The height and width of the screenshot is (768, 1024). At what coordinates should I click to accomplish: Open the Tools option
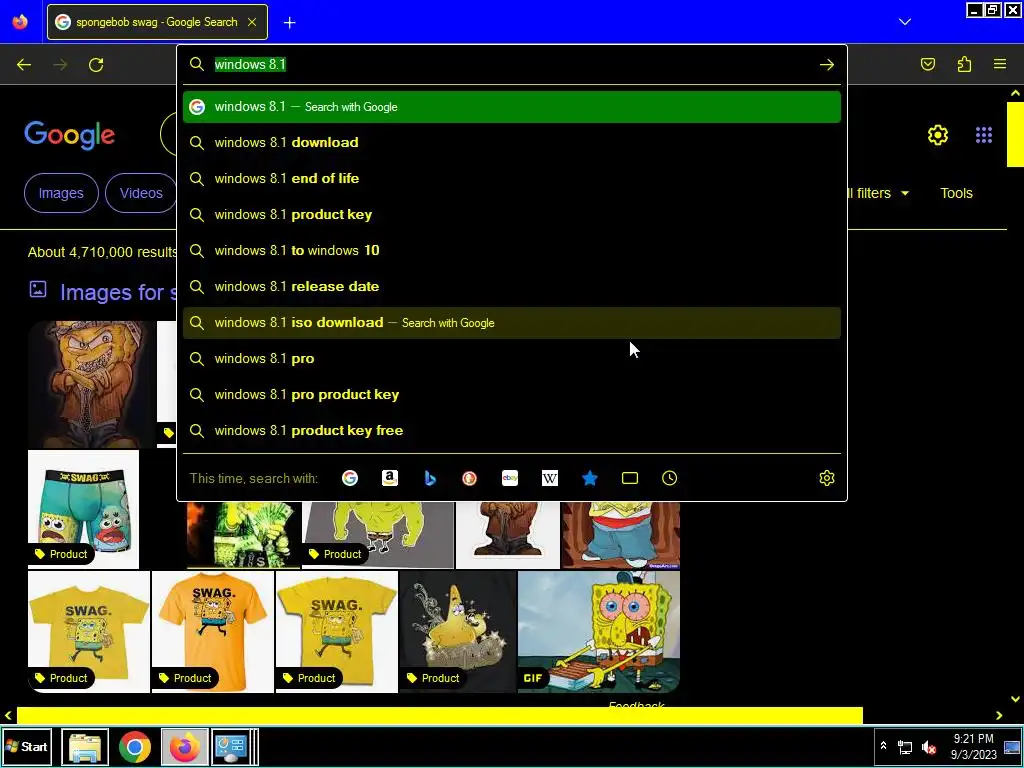[956, 193]
